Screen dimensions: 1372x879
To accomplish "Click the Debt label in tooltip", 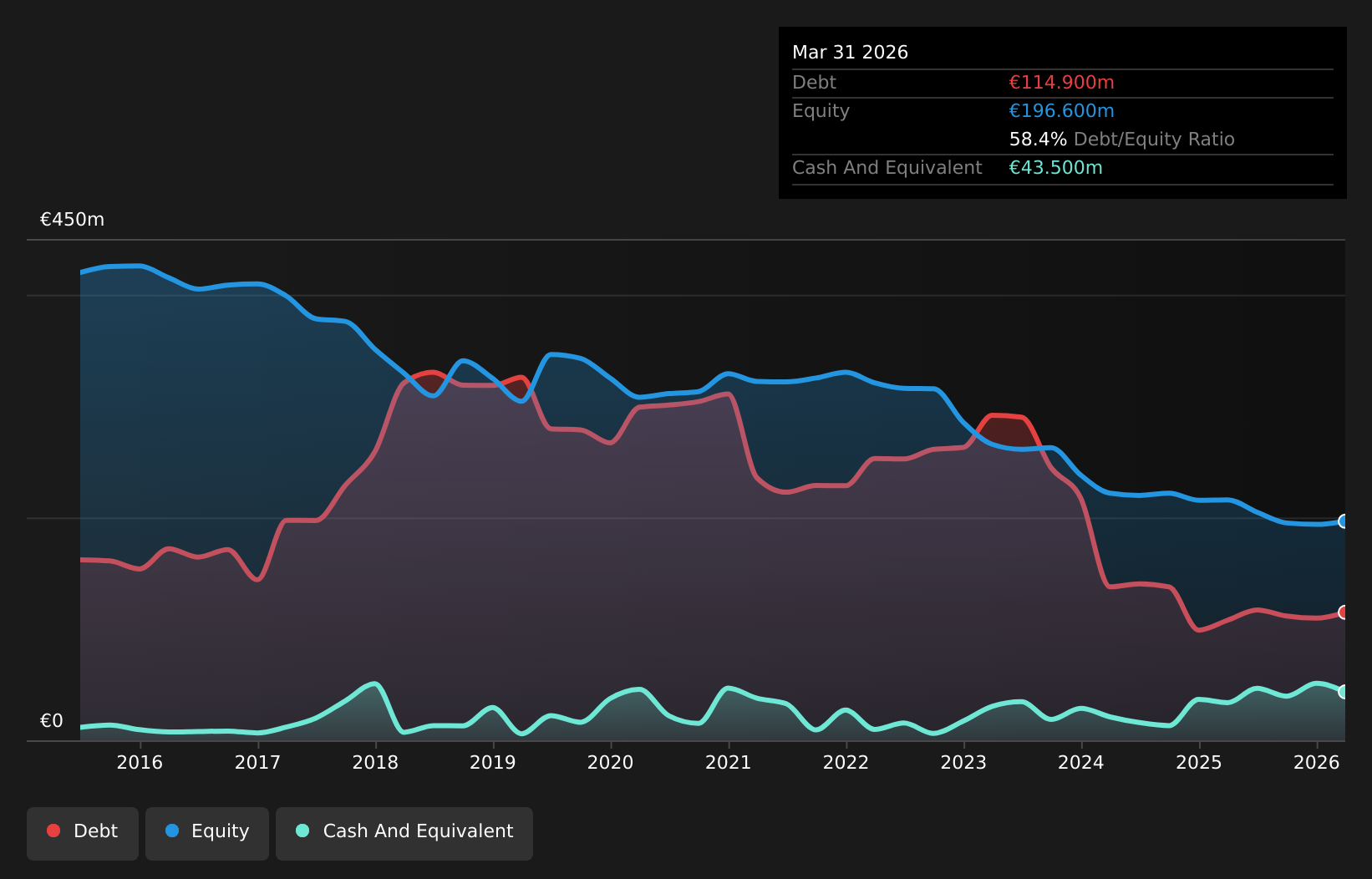I will tap(814, 83).
